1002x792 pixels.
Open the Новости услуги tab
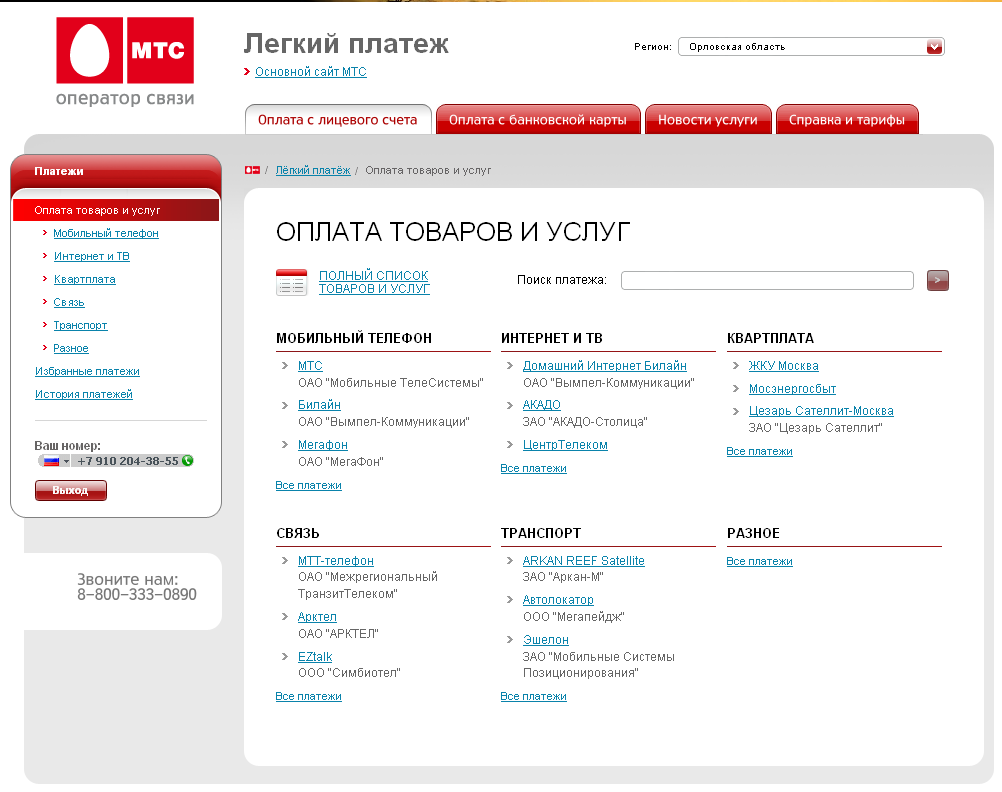tap(707, 120)
